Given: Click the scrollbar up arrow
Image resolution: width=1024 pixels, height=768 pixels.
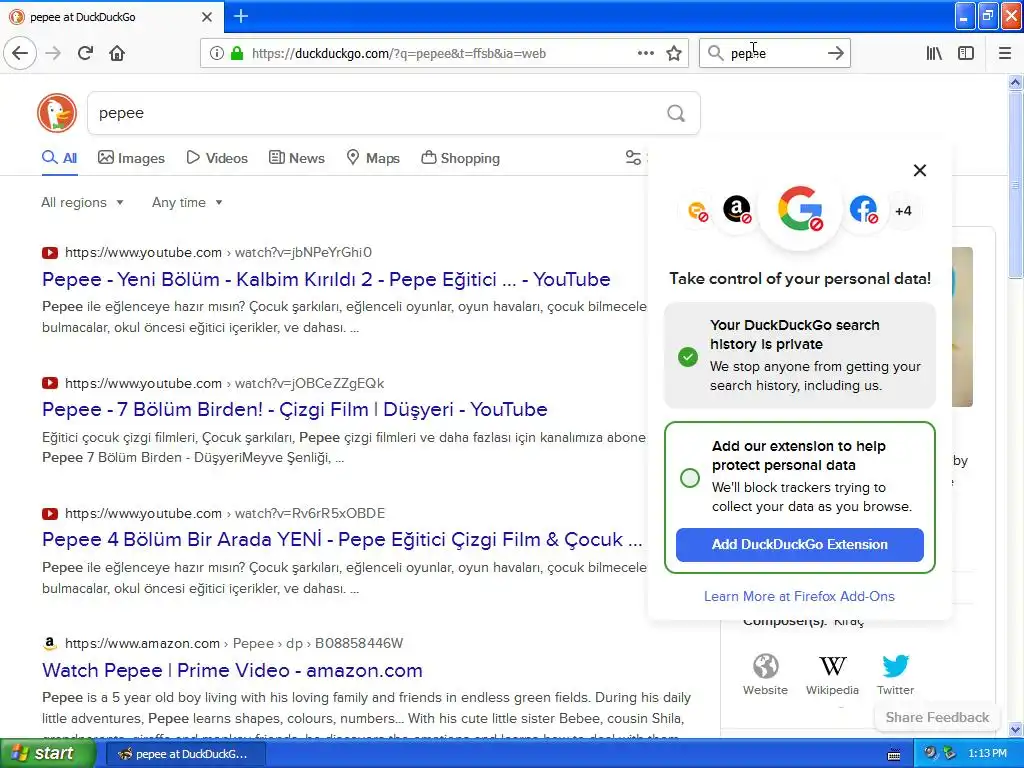Looking at the screenshot, I should 1016,82.
